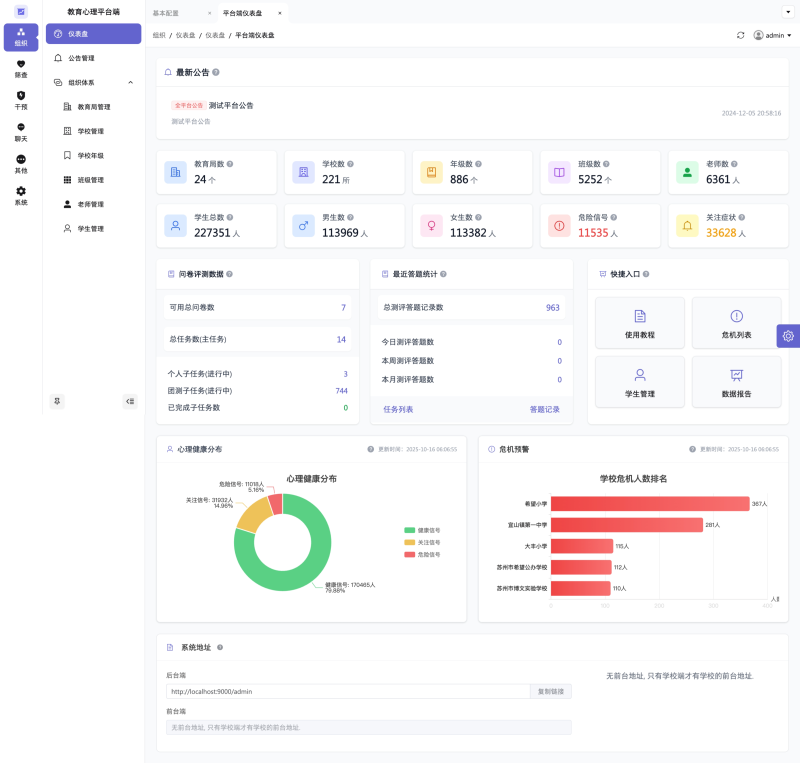
Task: Open the admin user dropdown
Action: 772,35
